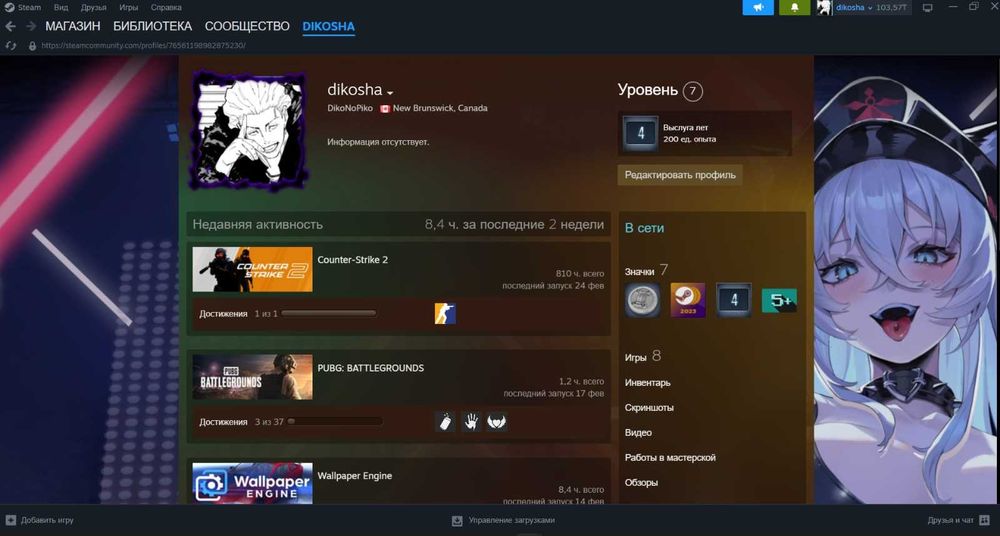Screen dimensions: 1000x536
Task: Click the steamcommunity profile URL field
Action: (x=143, y=46)
